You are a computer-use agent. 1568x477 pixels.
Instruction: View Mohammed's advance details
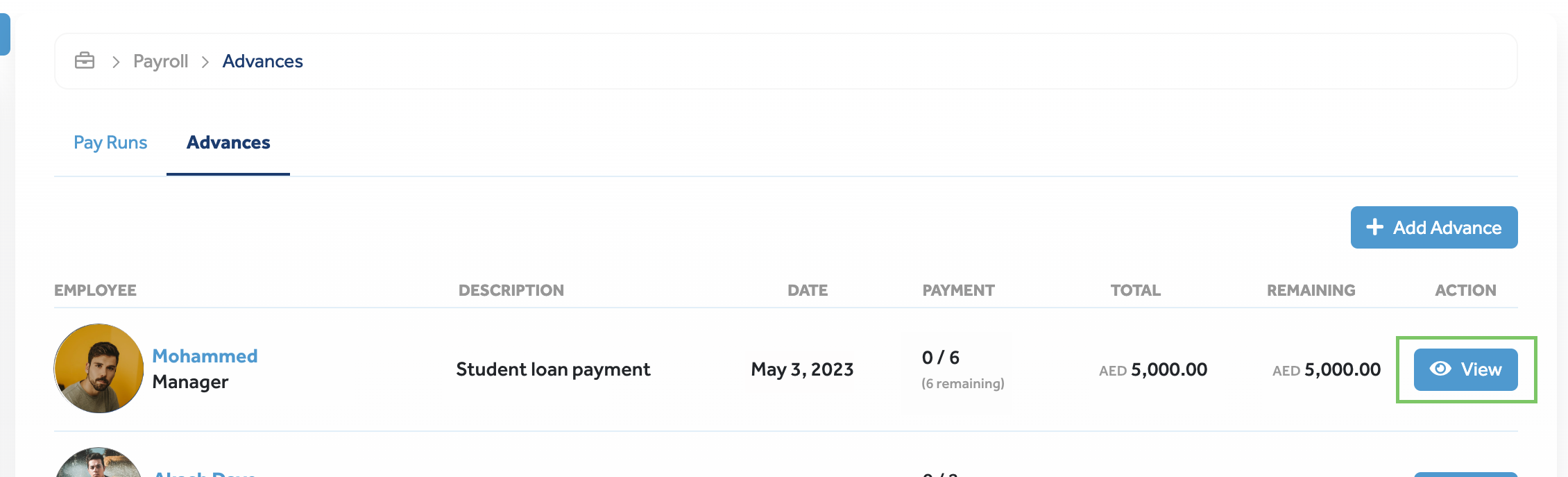pos(1465,369)
